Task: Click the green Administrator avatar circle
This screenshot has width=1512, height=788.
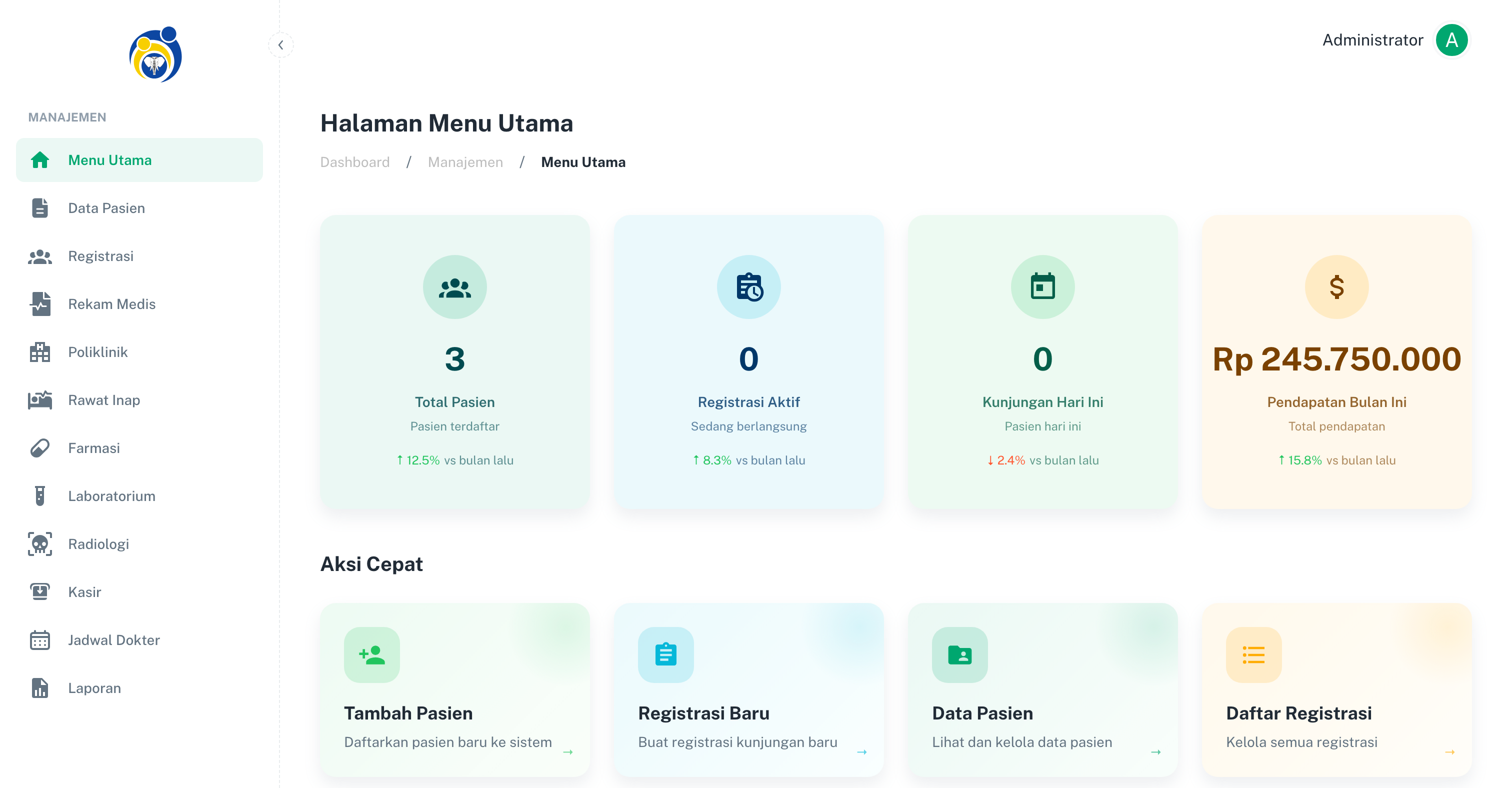Action: (1451, 40)
